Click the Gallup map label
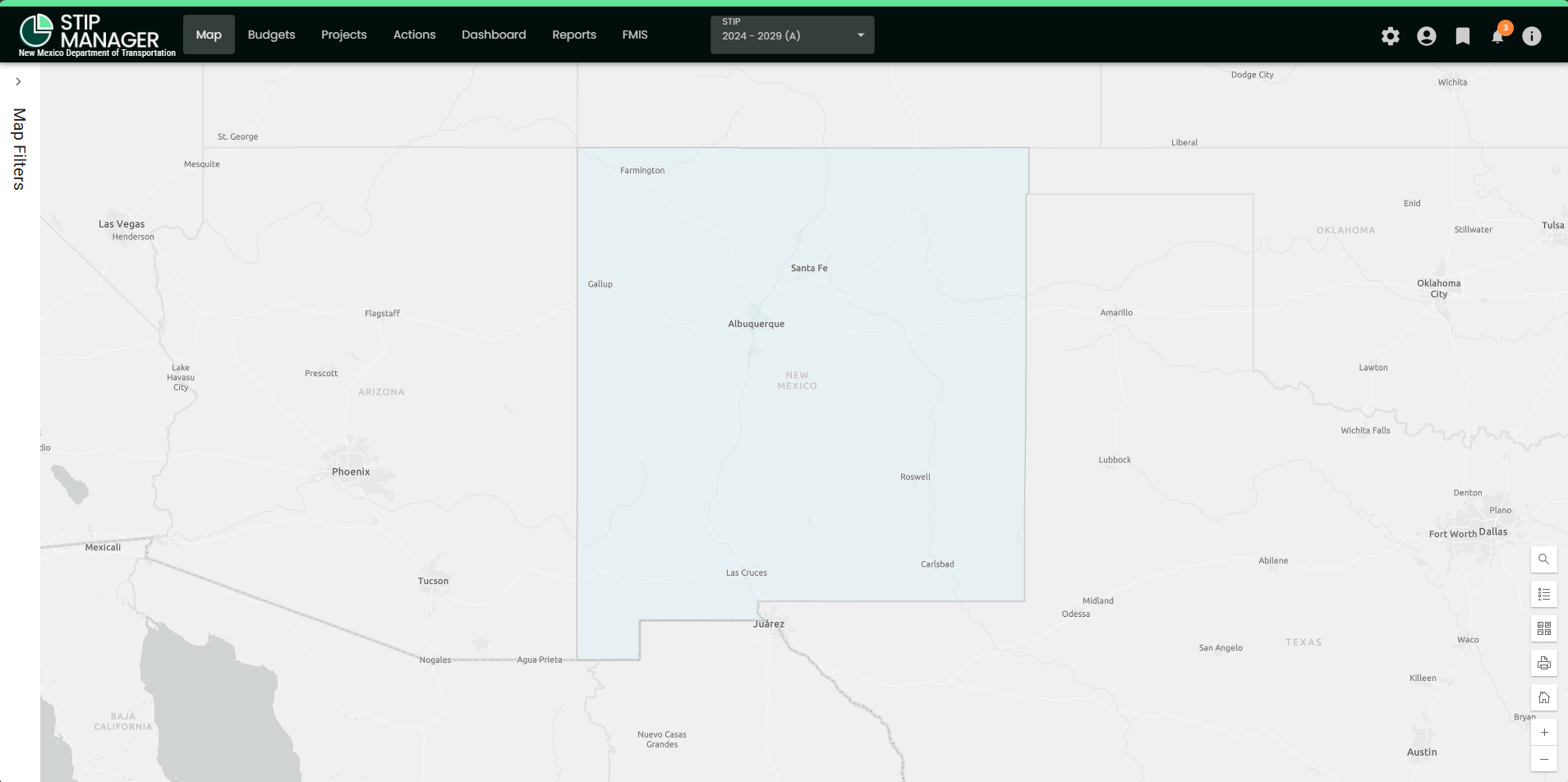The height and width of the screenshot is (782, 1568). tap(600, 284)
